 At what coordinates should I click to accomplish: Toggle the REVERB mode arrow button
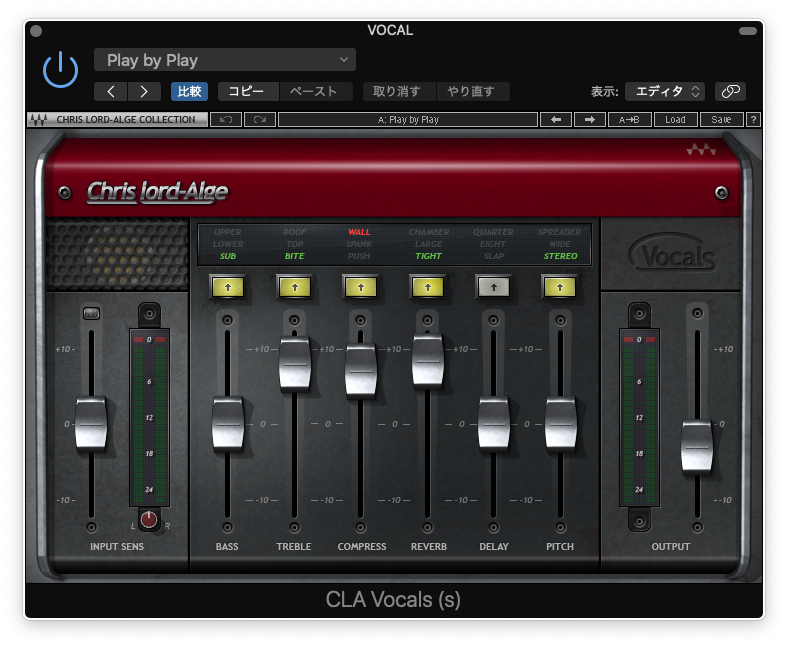coord(428,288)
